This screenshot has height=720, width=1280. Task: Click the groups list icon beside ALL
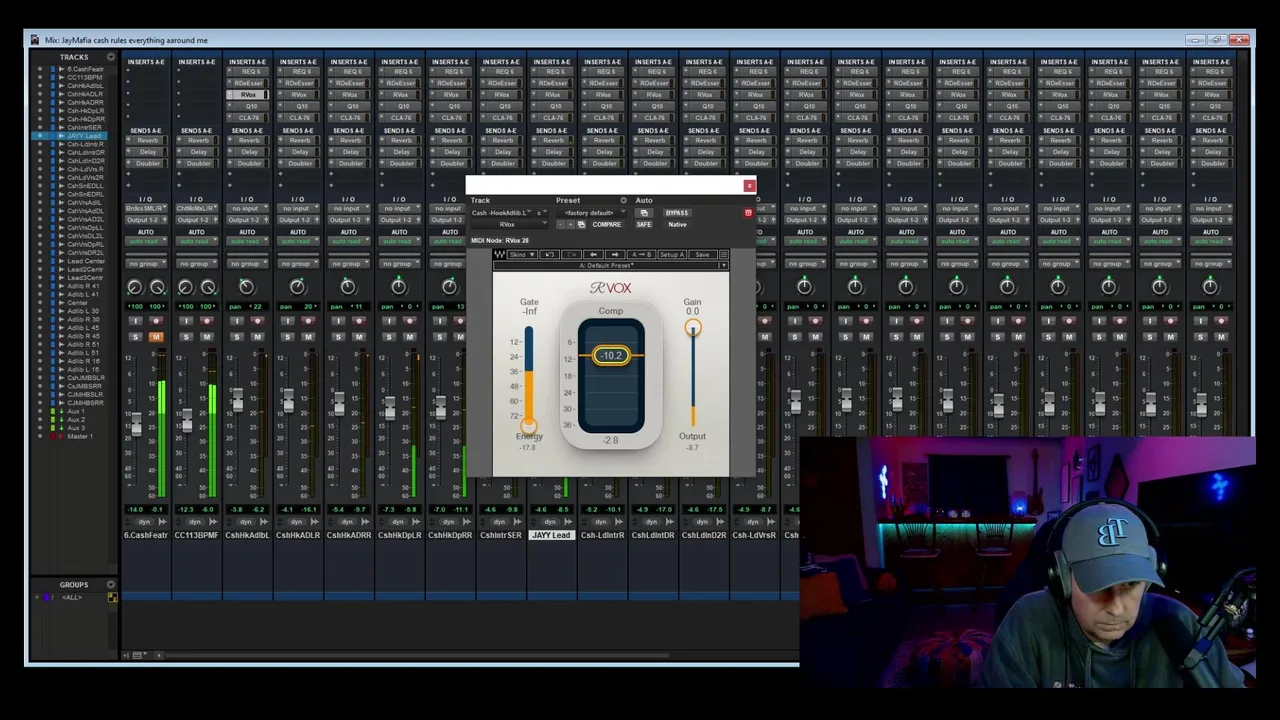(113, 597)
